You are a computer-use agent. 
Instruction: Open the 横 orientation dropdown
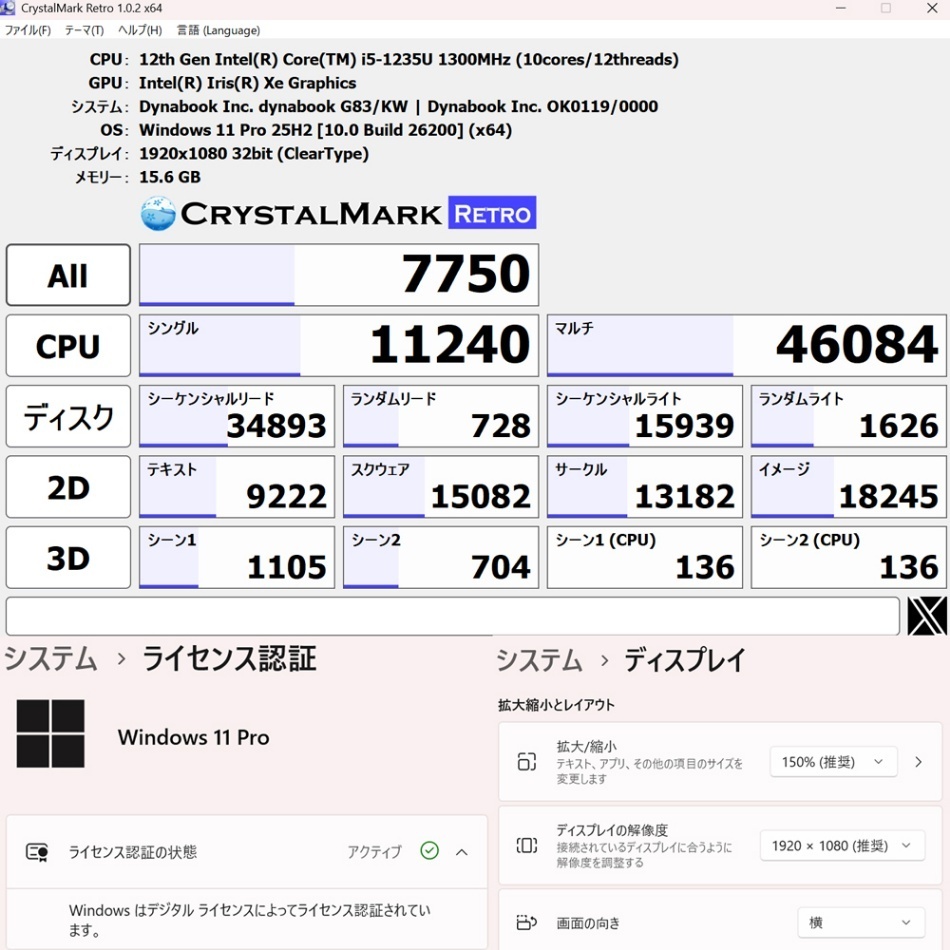861,922
